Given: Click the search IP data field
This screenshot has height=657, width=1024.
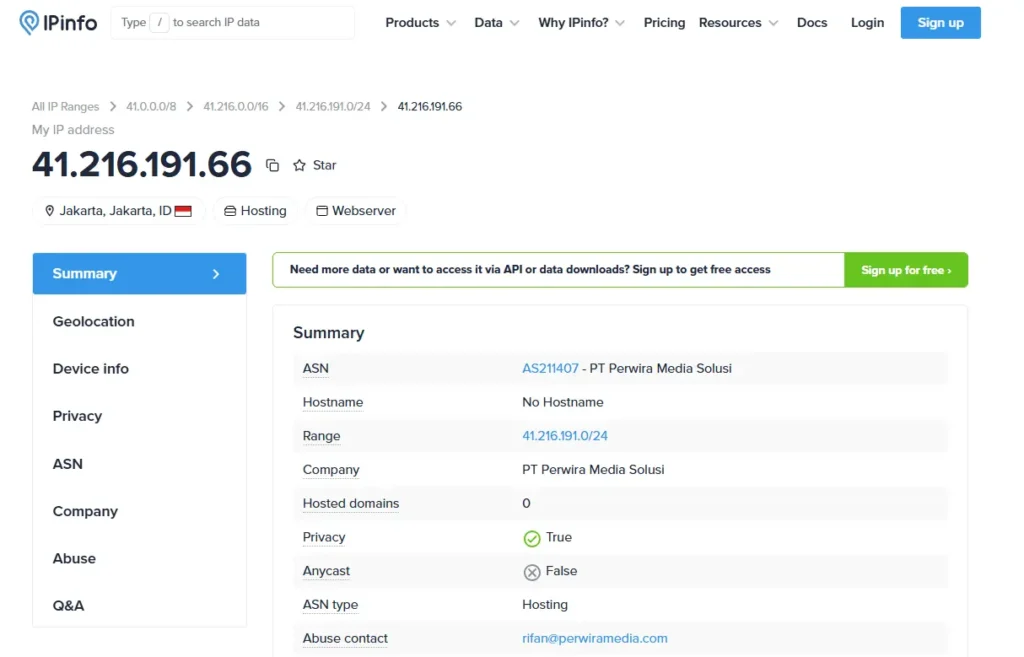Looking at the screenshot, I should coord(232,22).
